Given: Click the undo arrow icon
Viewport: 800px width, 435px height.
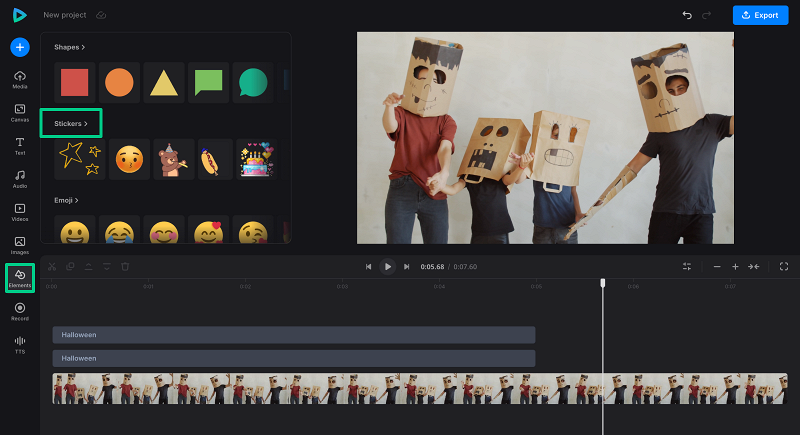Looking at the screenshot, I should tap(687, 15).
